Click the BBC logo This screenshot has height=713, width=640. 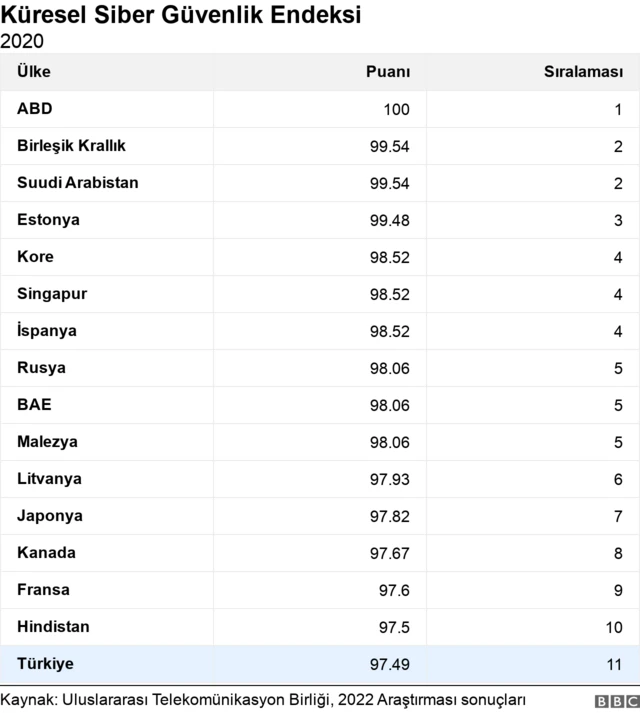coord(616,702)
